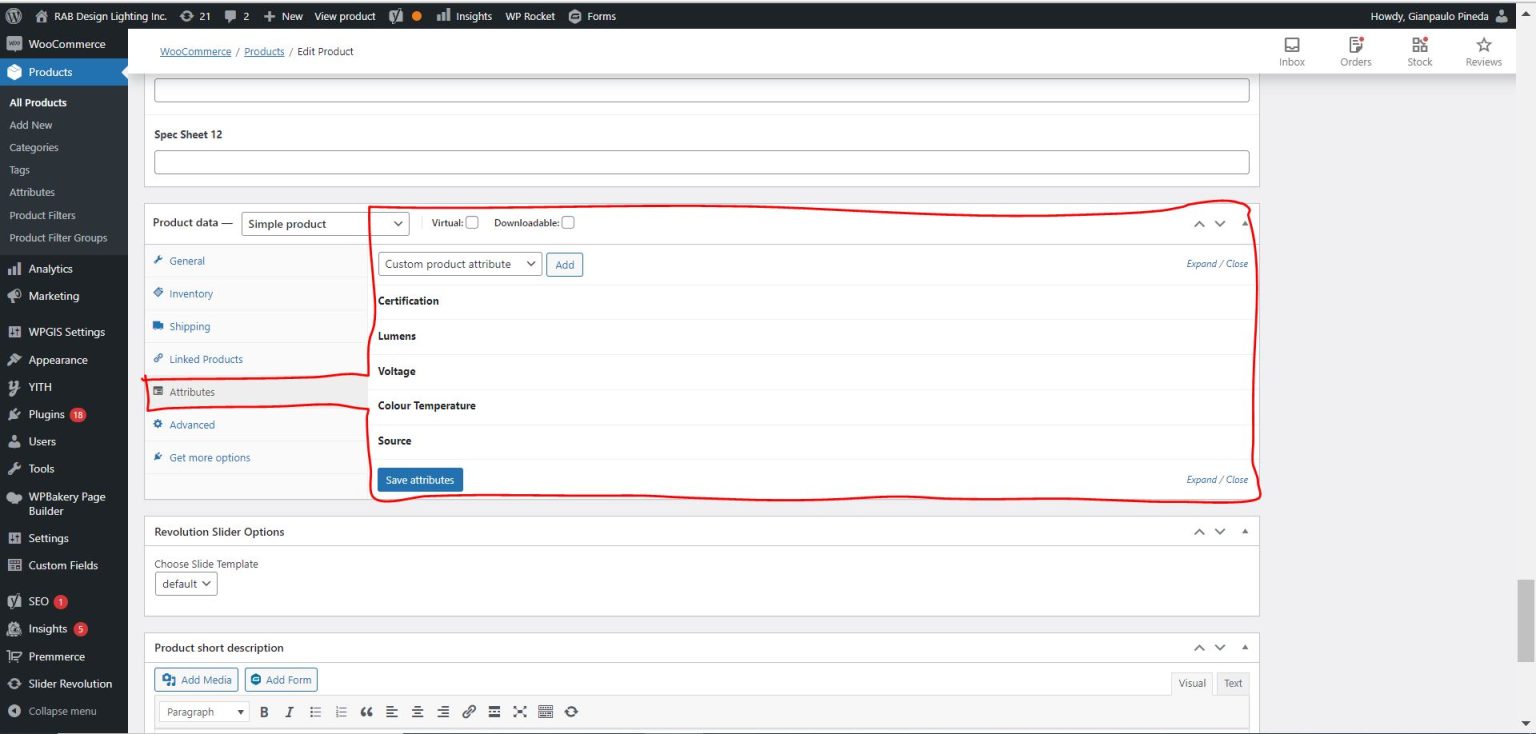Check the Downloadable checkbox

pyautogui.click(x=567, y=223)
